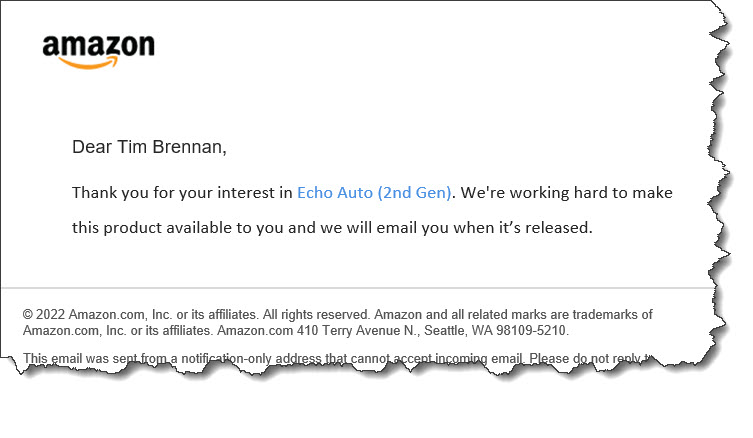Click the word "trademarks" in the footer

[603, 315]
